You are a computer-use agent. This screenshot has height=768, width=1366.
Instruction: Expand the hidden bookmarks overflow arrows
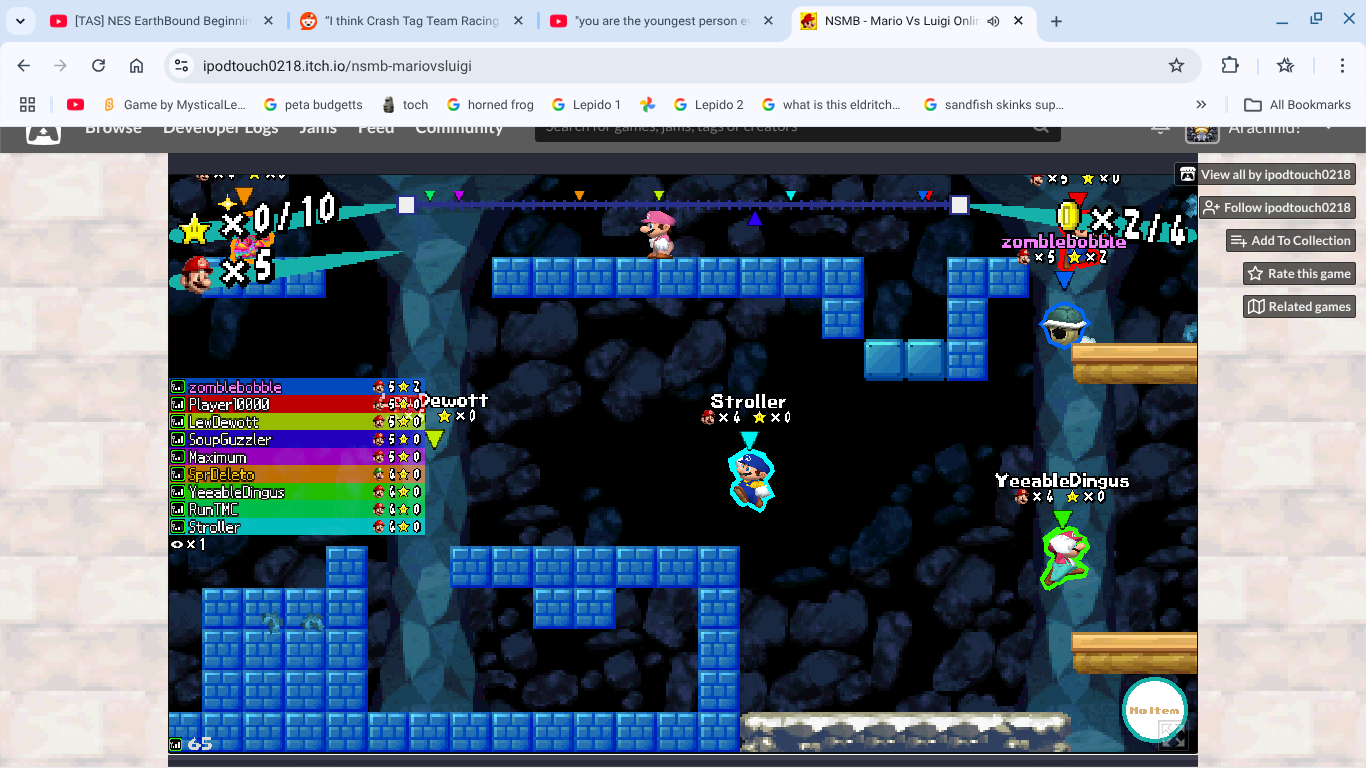[1201, 104]
